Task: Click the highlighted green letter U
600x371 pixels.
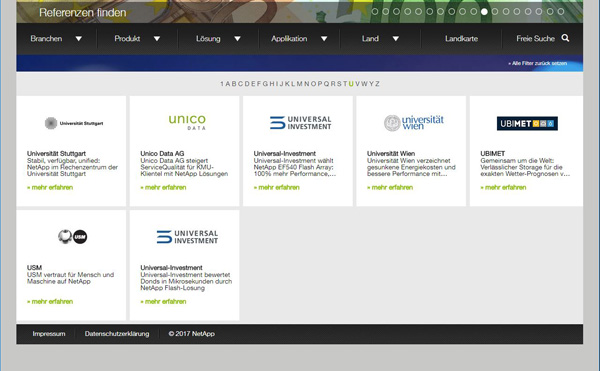Action: [351, 84]
